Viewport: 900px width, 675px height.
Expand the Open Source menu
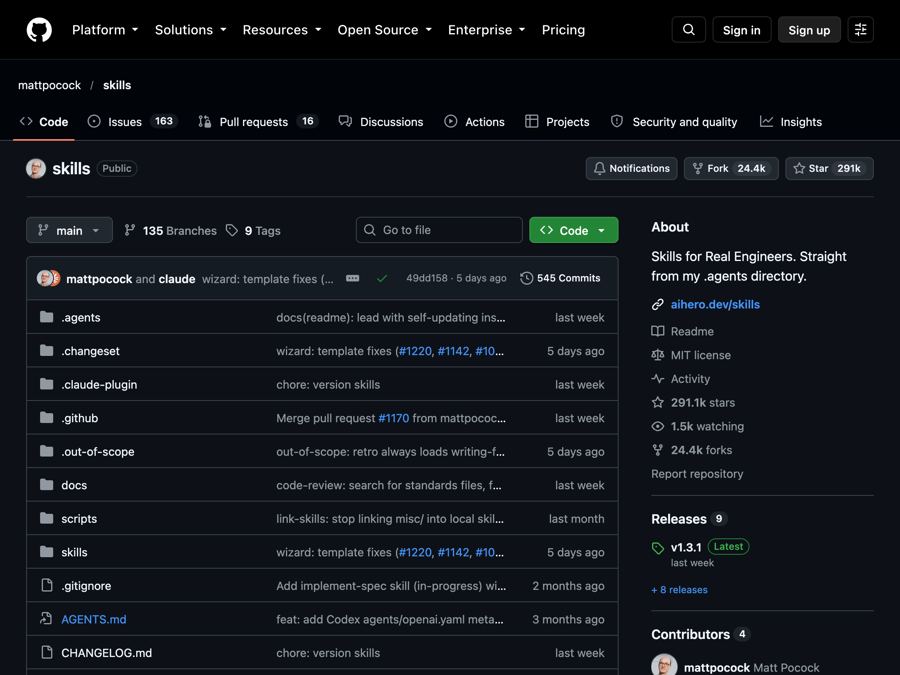pyautogui.click(x=385, y=30)
